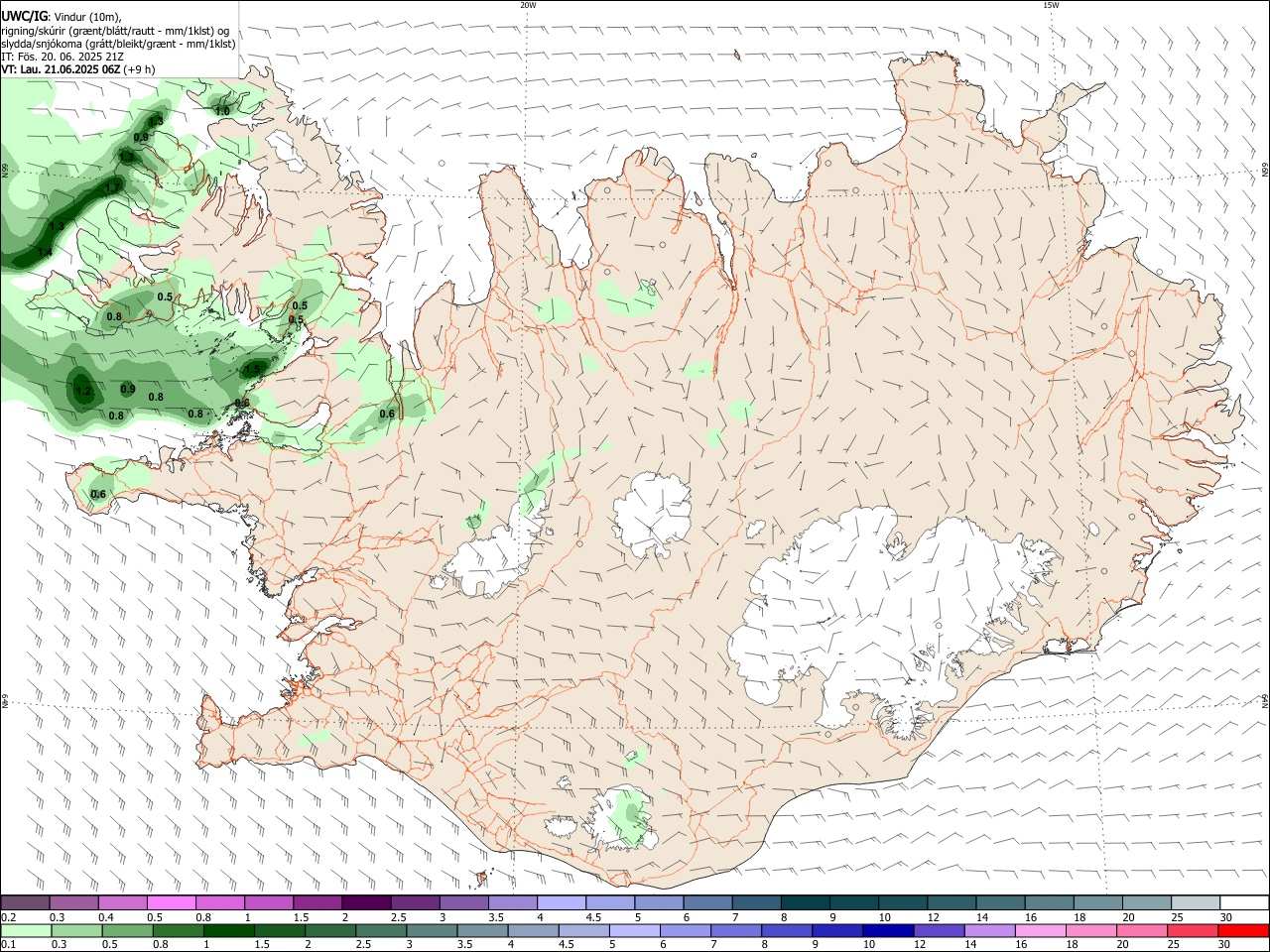This screenshot has height=952, width=1270.
Task: Pick the white 30 swatch in the top legend row
Action: tap(1242, 903)
